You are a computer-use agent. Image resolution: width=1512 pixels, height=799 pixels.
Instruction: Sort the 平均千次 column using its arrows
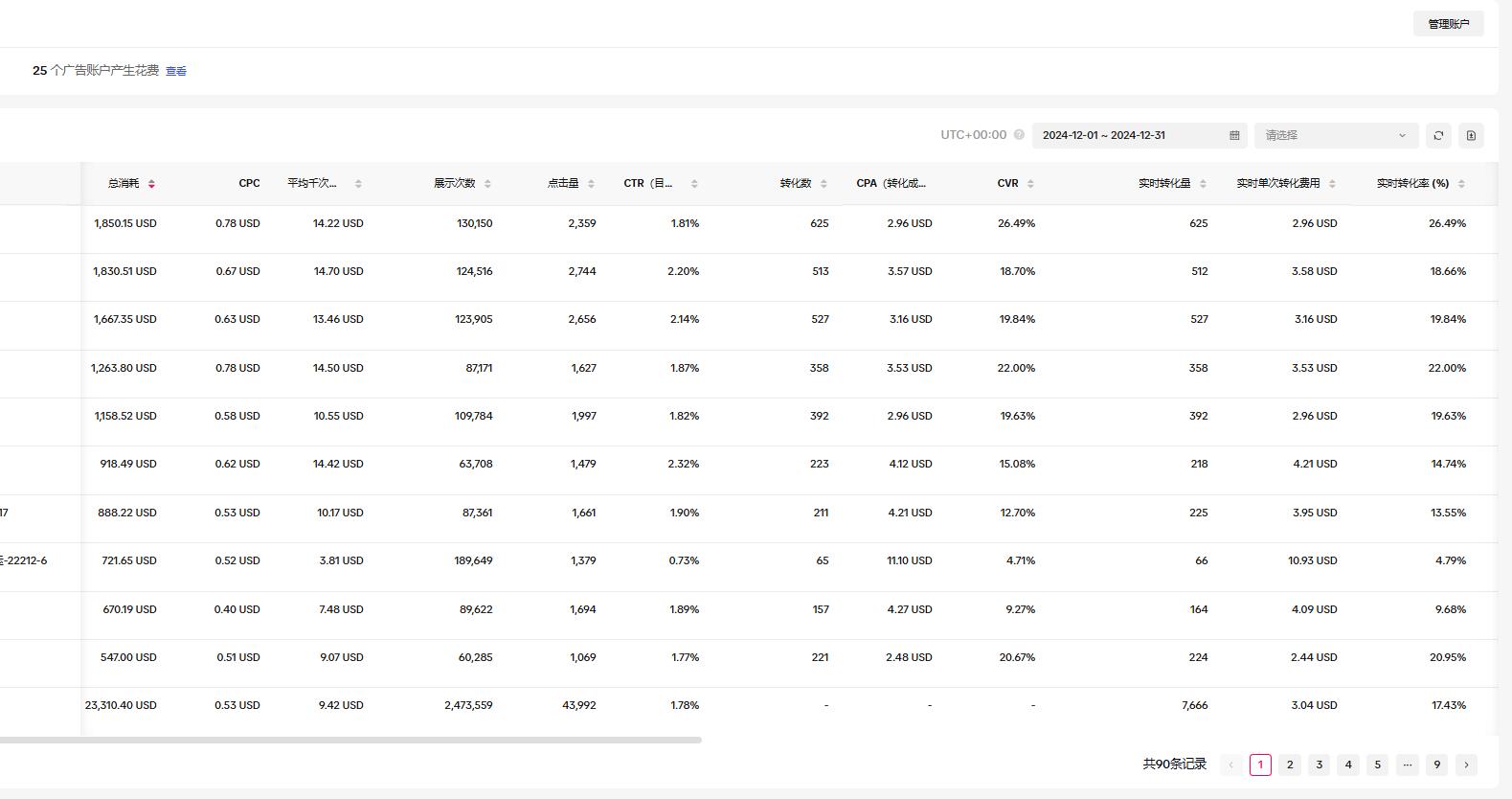(x=358, y=184)
